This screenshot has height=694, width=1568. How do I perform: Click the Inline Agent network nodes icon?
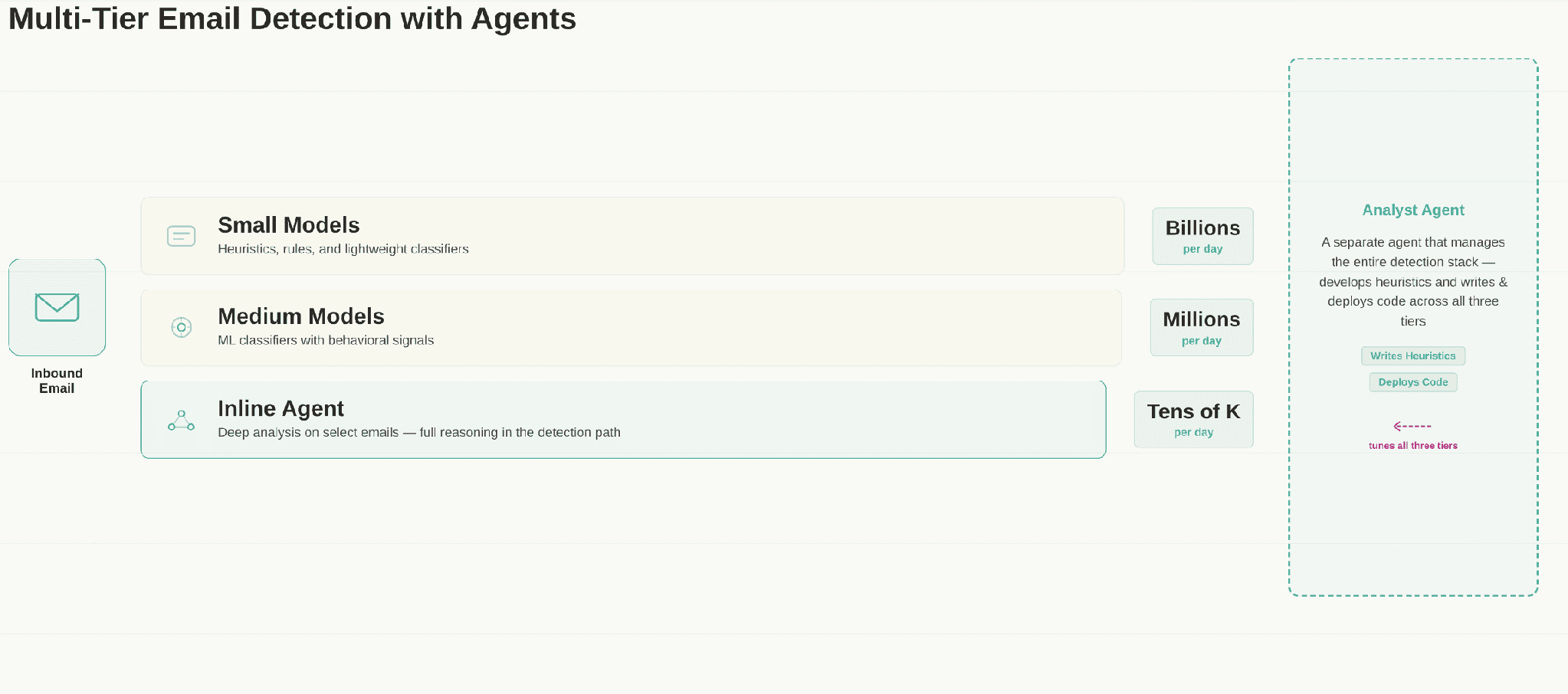181,421
